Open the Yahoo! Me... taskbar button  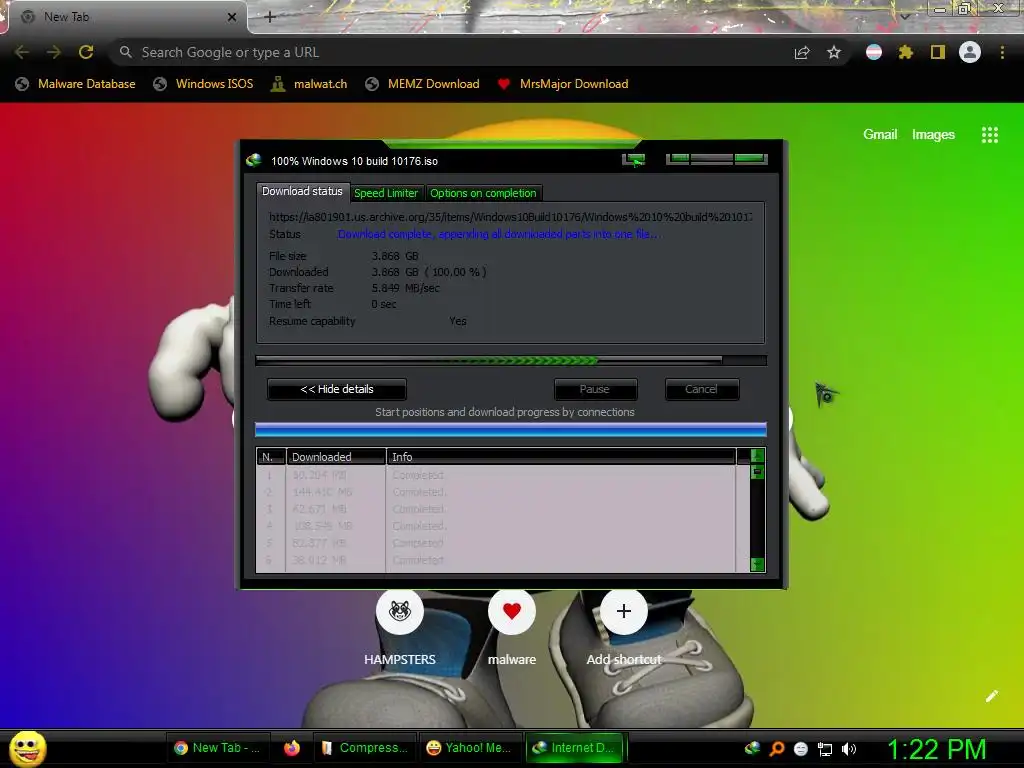[x=470, y=748]
